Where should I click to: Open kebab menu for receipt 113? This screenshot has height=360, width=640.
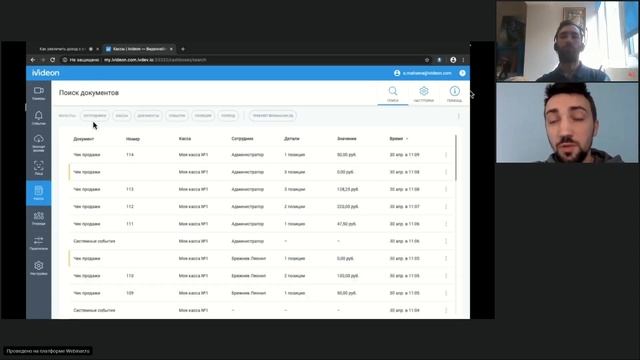[446, 189]
